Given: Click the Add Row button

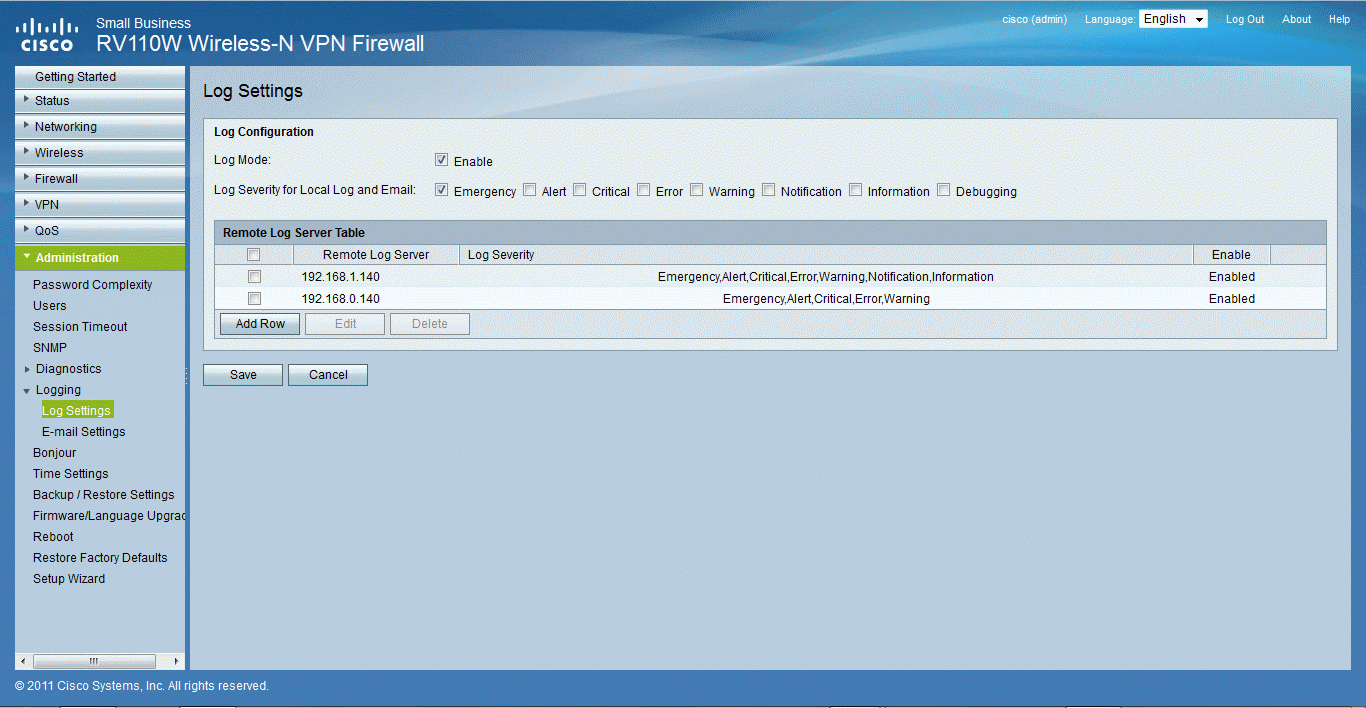Looking at the screenshot, I should point(260,324).
